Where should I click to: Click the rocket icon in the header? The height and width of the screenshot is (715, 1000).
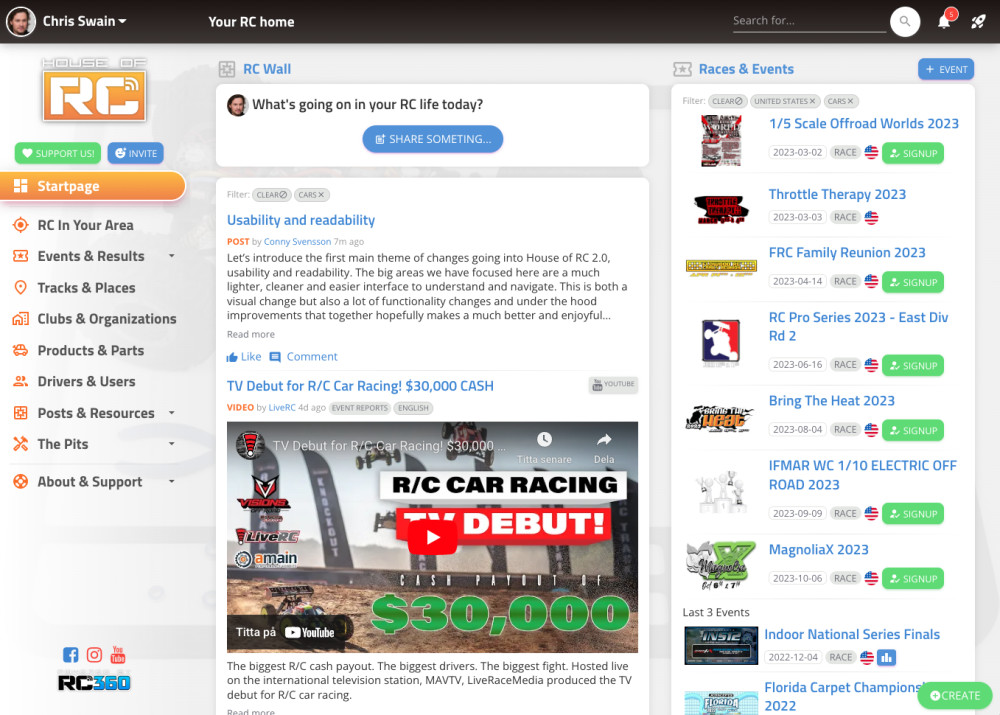pos(978,22)
